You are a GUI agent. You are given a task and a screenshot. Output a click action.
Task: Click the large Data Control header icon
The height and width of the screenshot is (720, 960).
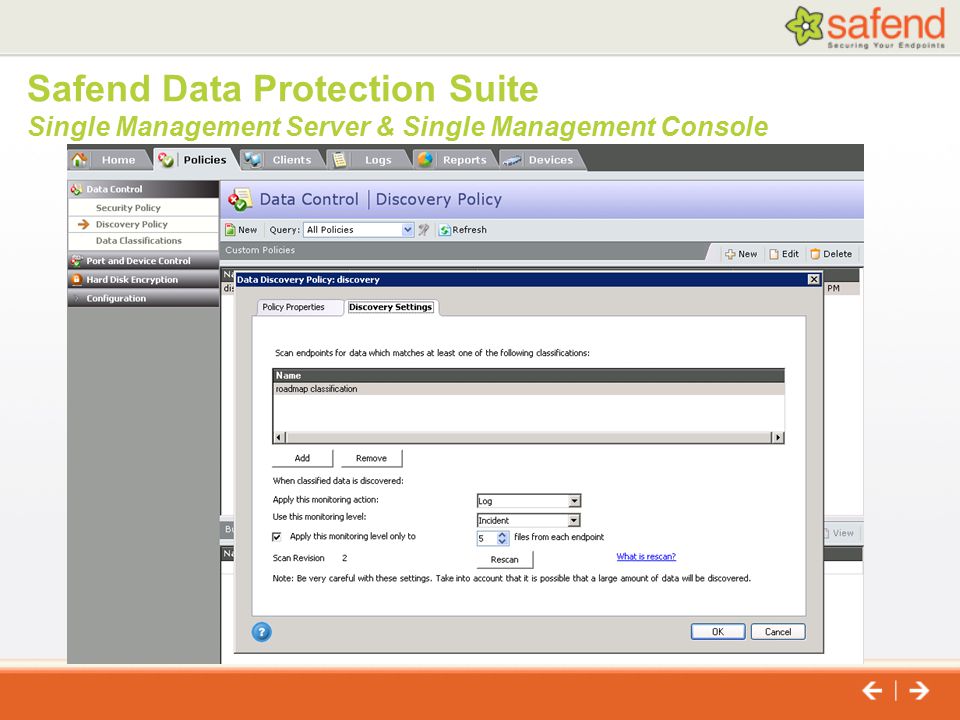click(240, 200)
